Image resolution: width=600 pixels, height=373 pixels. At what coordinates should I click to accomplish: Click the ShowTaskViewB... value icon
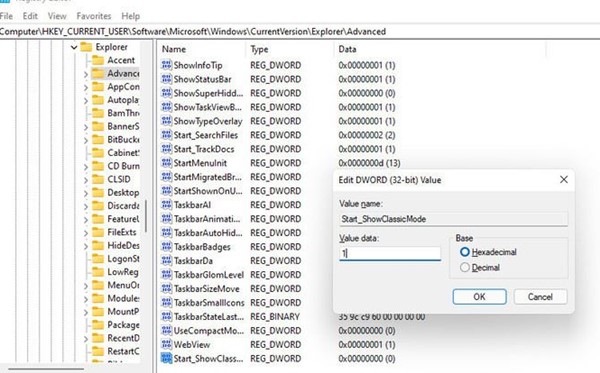point(166,107)
